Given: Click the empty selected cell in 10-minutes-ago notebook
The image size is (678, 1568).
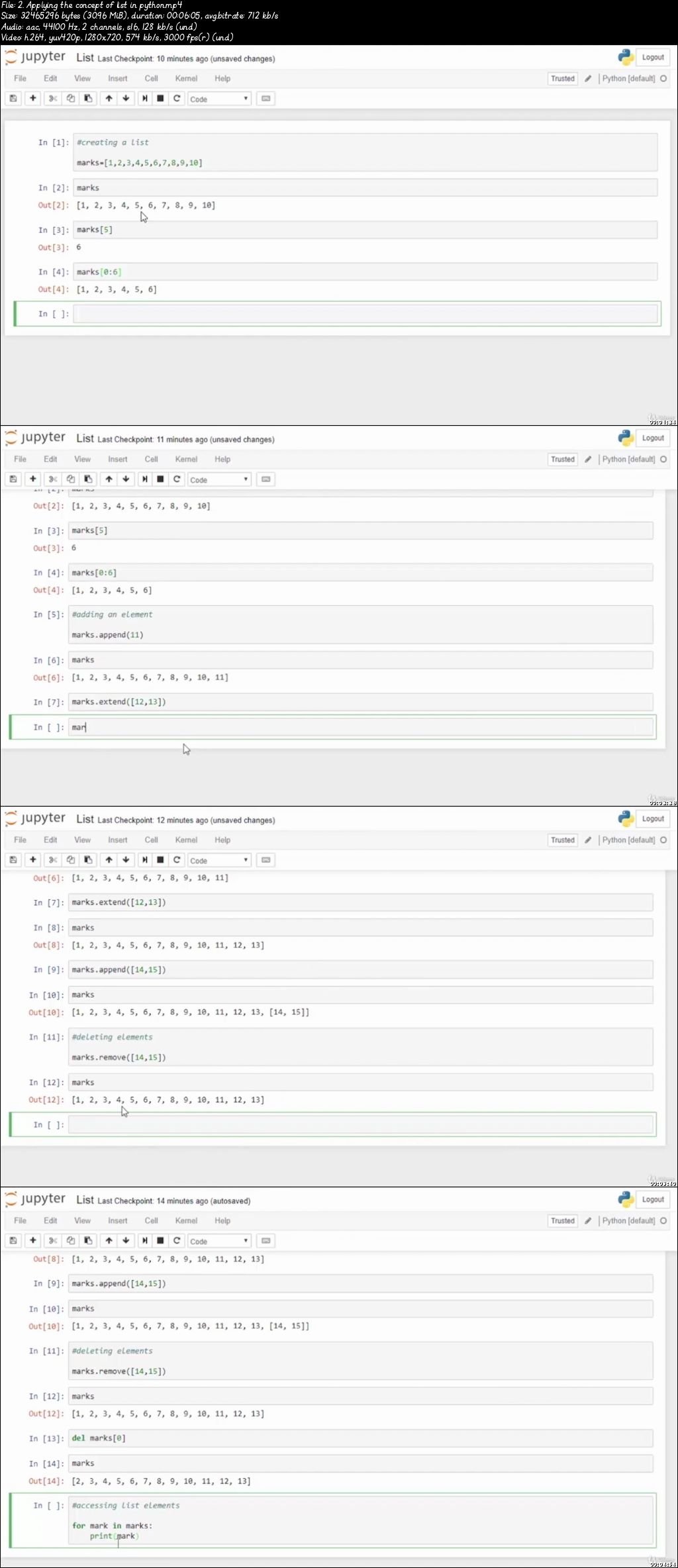Looking at the screenshot, I should point(365,314).
